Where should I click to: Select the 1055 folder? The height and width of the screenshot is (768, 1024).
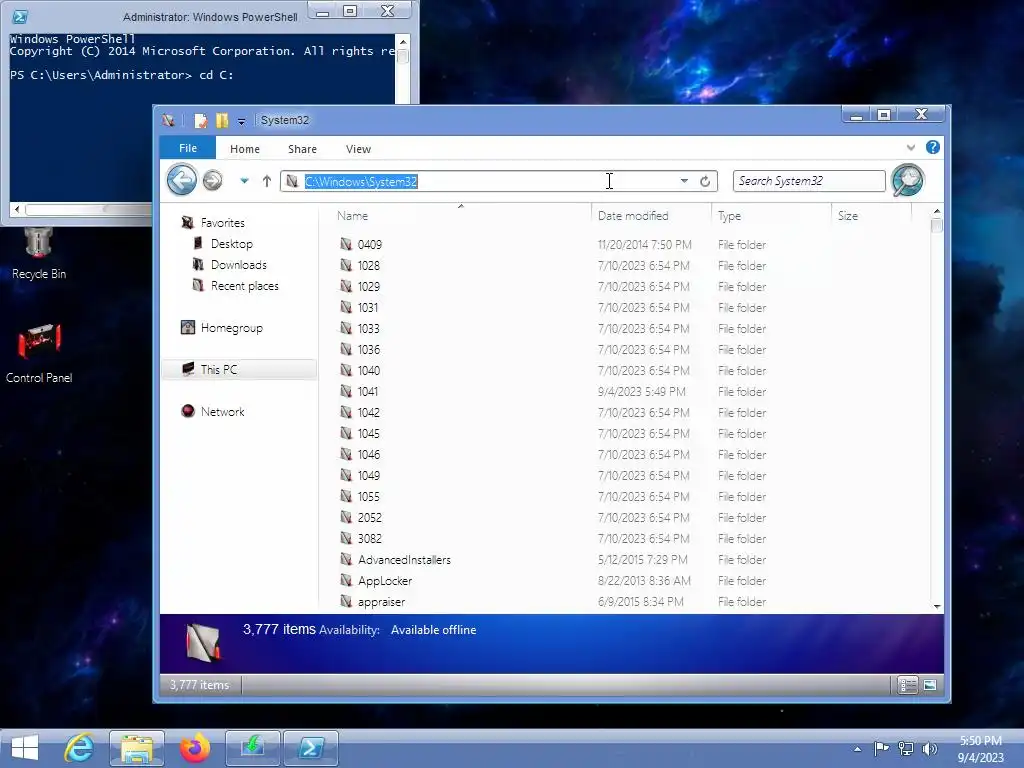pos(368,496)
